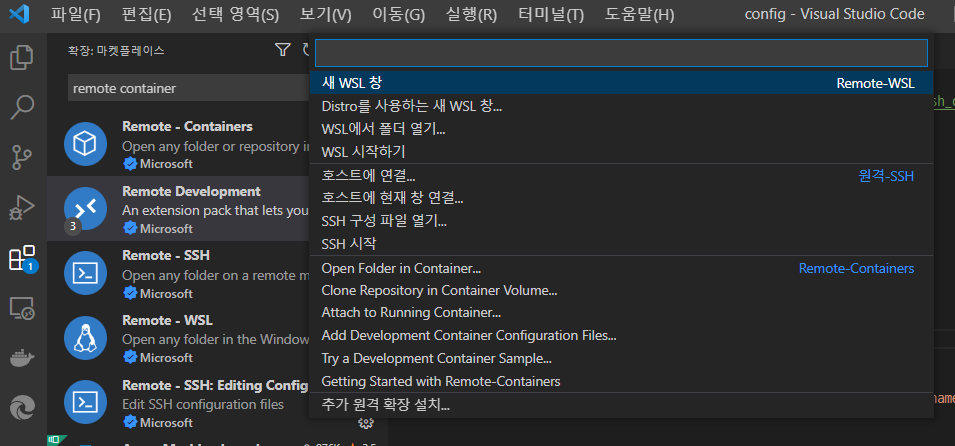Open the Search view in the activity bar
The width and height of the screenshot is (955, 446).
22,107
